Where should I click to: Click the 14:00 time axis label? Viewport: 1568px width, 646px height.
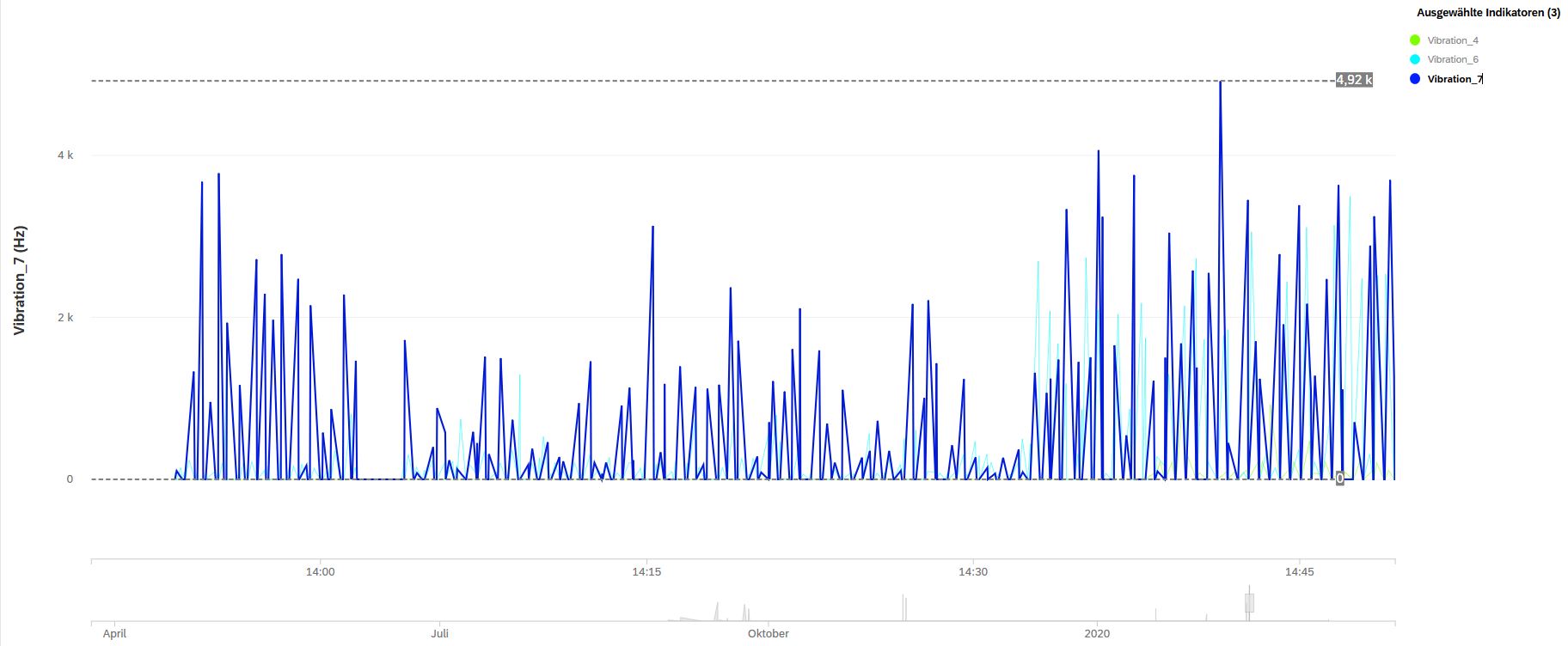pyautogui.click(x=321, y=572)
